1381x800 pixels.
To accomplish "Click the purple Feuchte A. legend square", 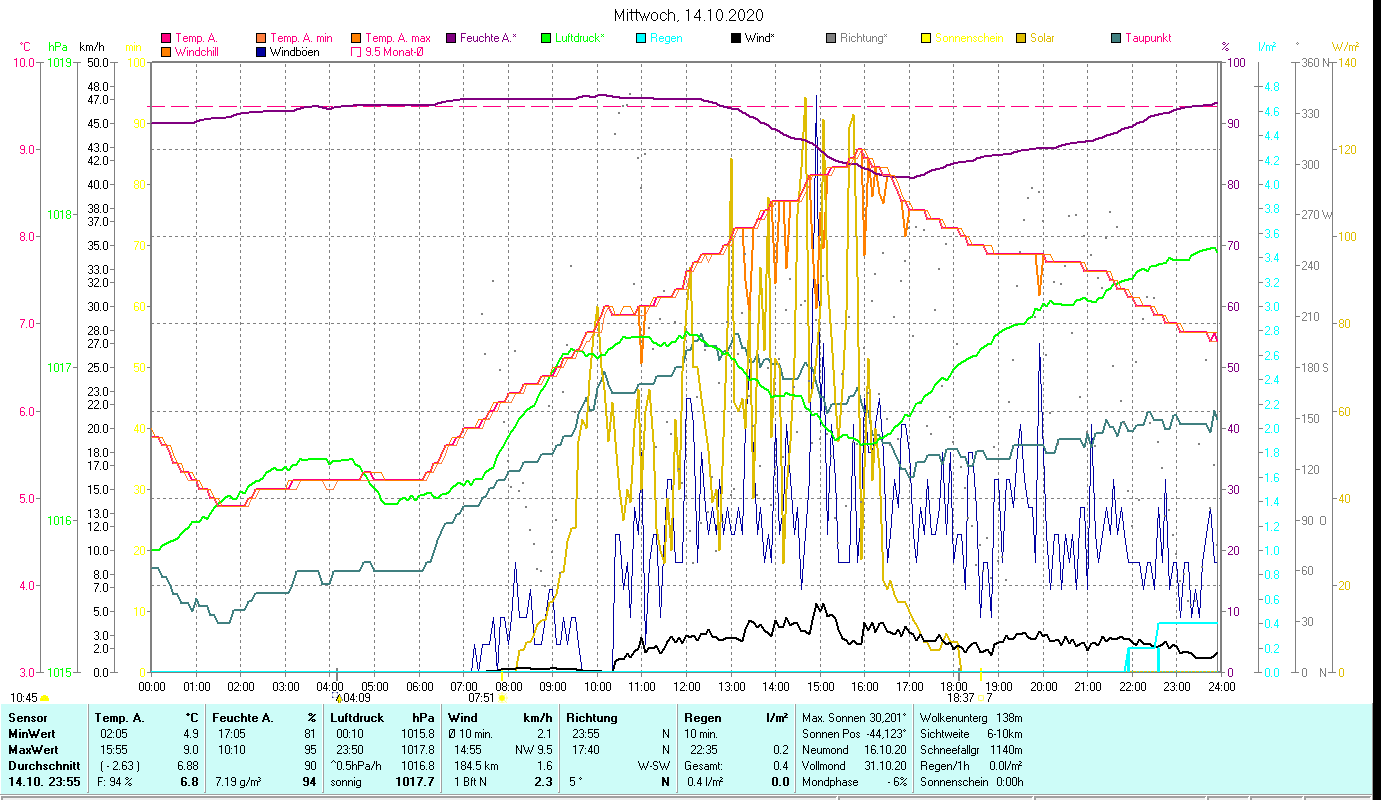I will click(x=450, y=39).
